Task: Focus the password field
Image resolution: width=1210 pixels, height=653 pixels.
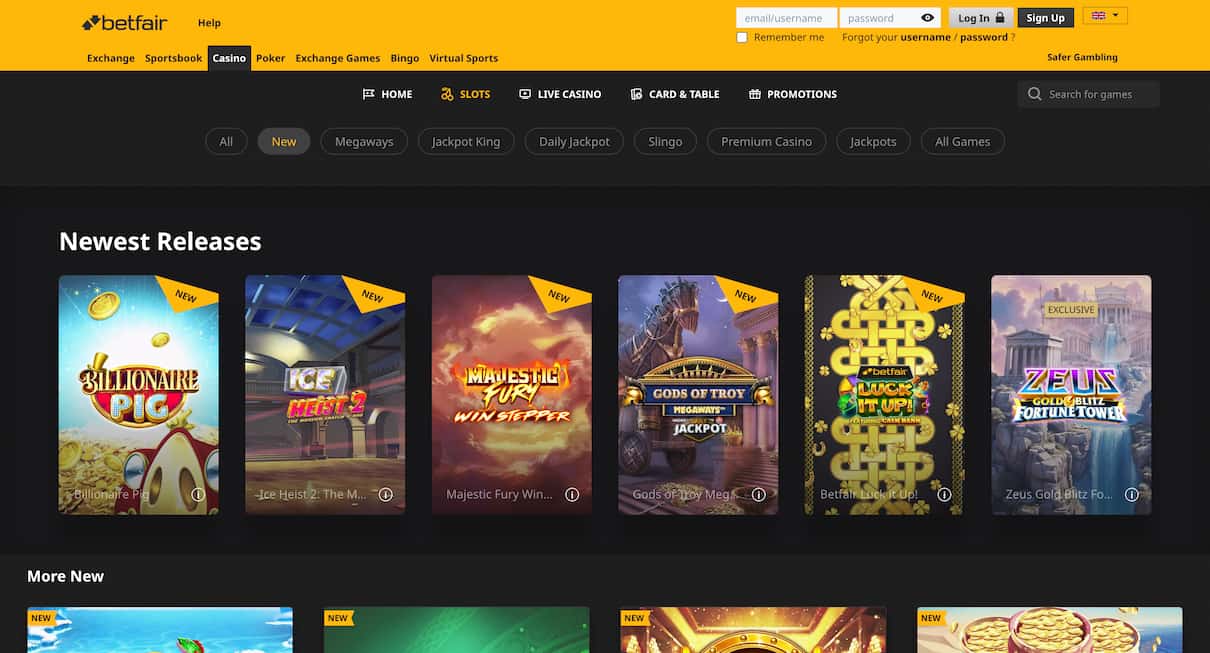Action: click(x=890, y=18)
